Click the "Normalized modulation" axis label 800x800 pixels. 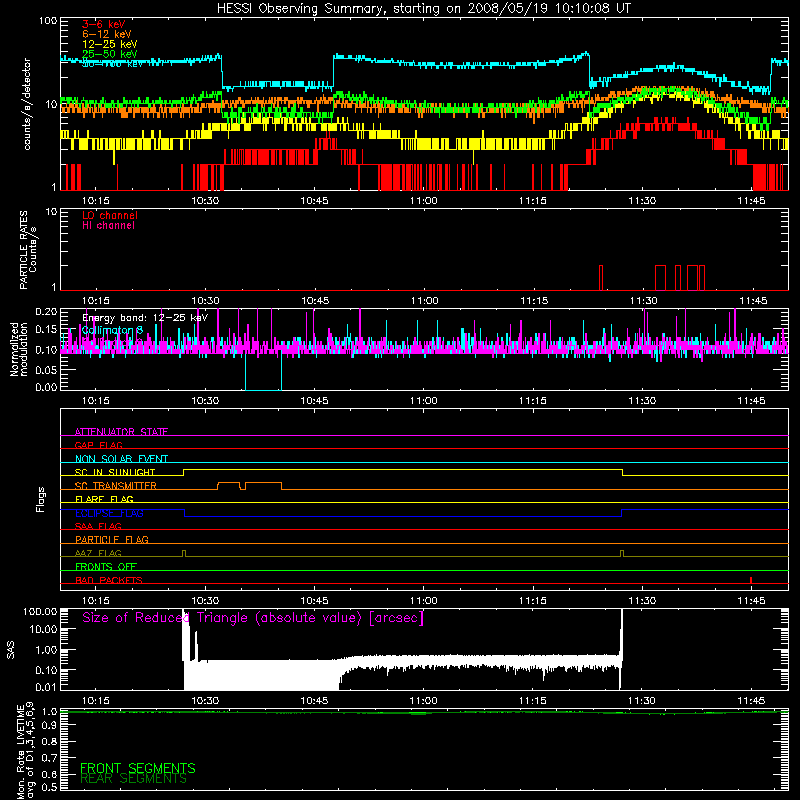[x=19, y=349]
